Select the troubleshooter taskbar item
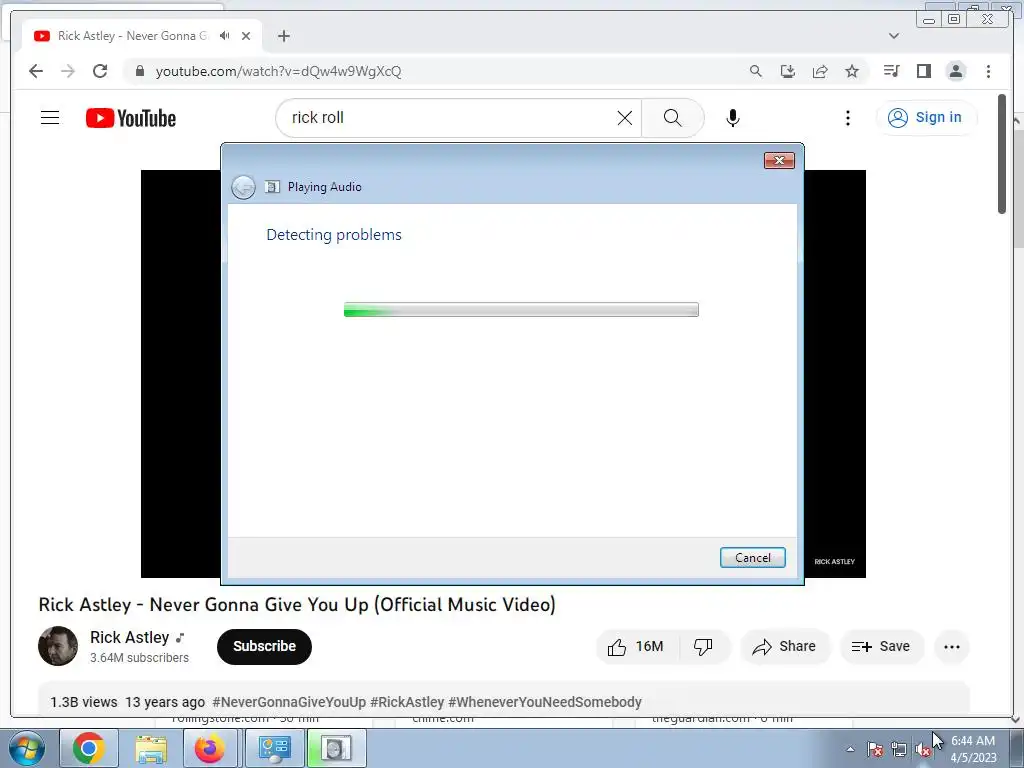Screen dimensions: 1024x768 (336, 748)
